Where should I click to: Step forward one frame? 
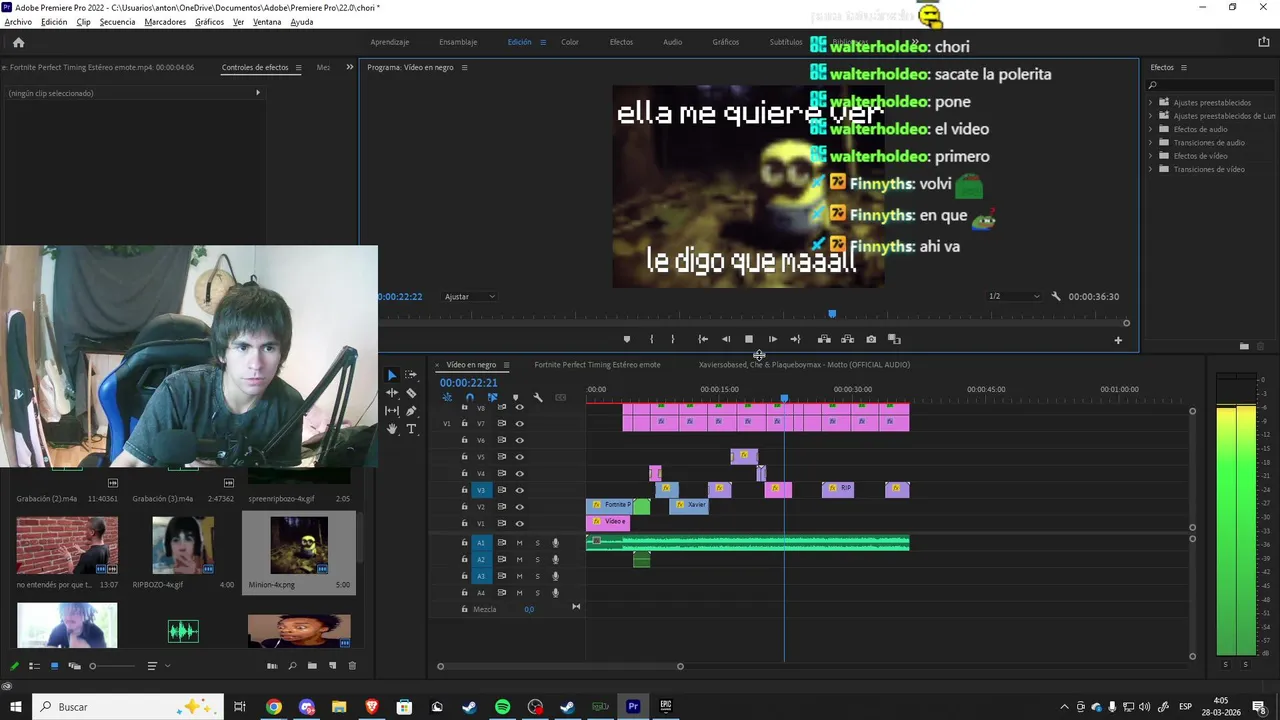pyautogui.click(x=772, y=339)
